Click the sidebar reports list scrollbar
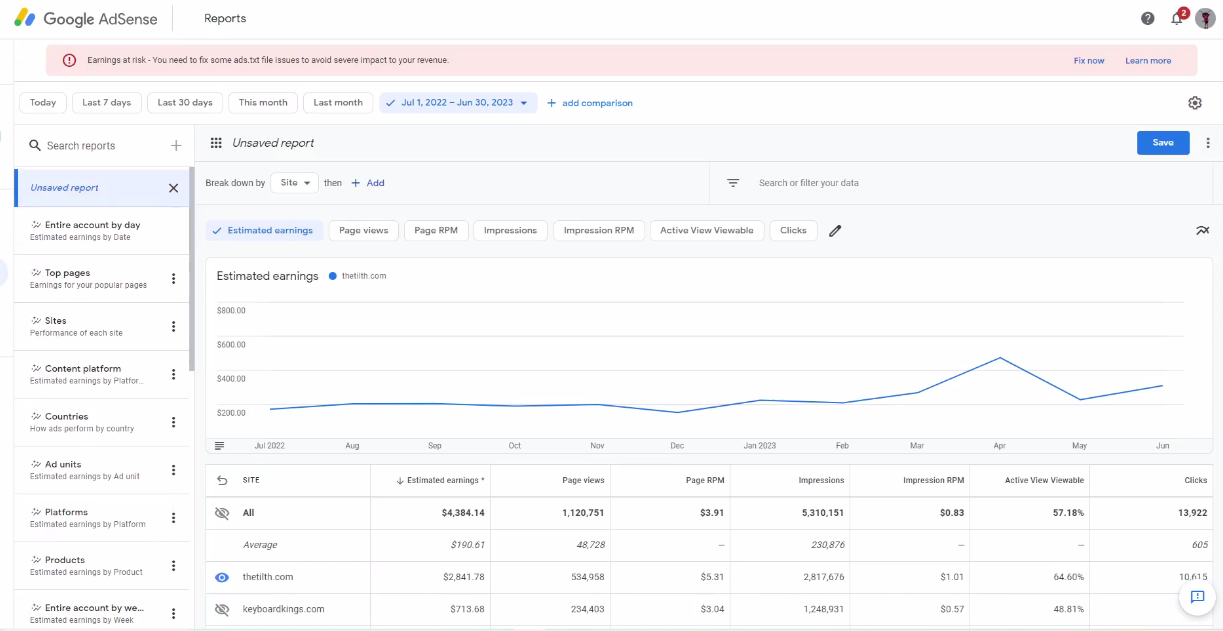Image resolution: width=1223 pixels, height=631 pixels. point(191,270)
